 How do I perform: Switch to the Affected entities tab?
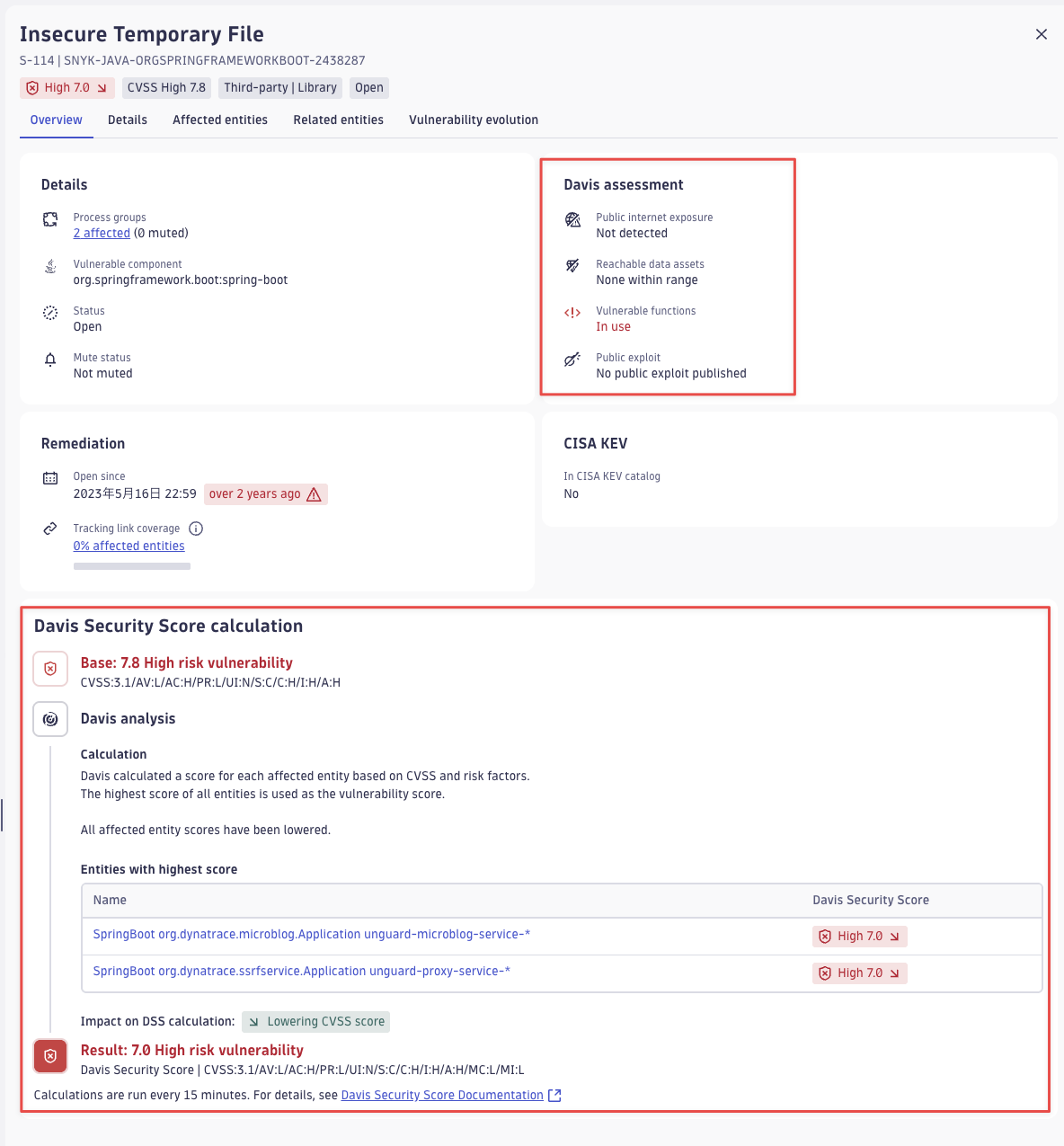219,120
